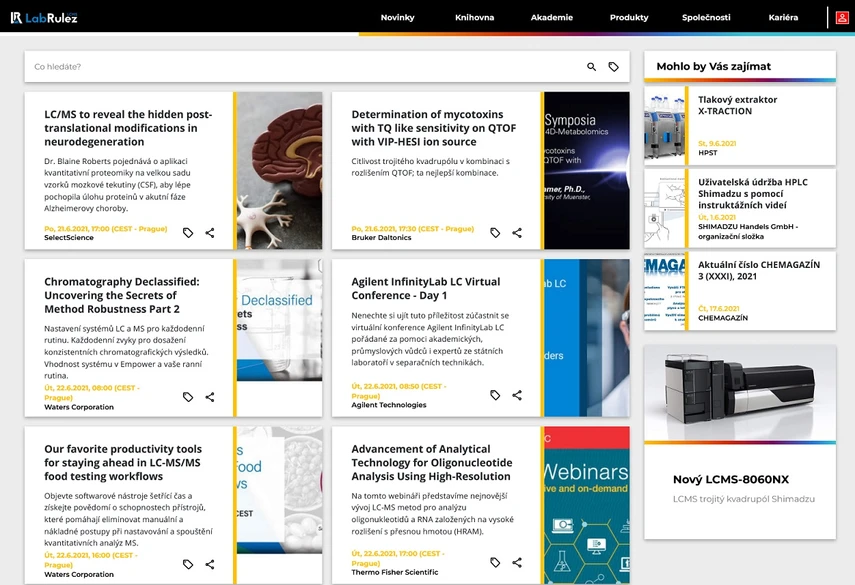Screen dimensions: 855x585
Task: Navigate to Společnosti
Action: click(706, 17)
